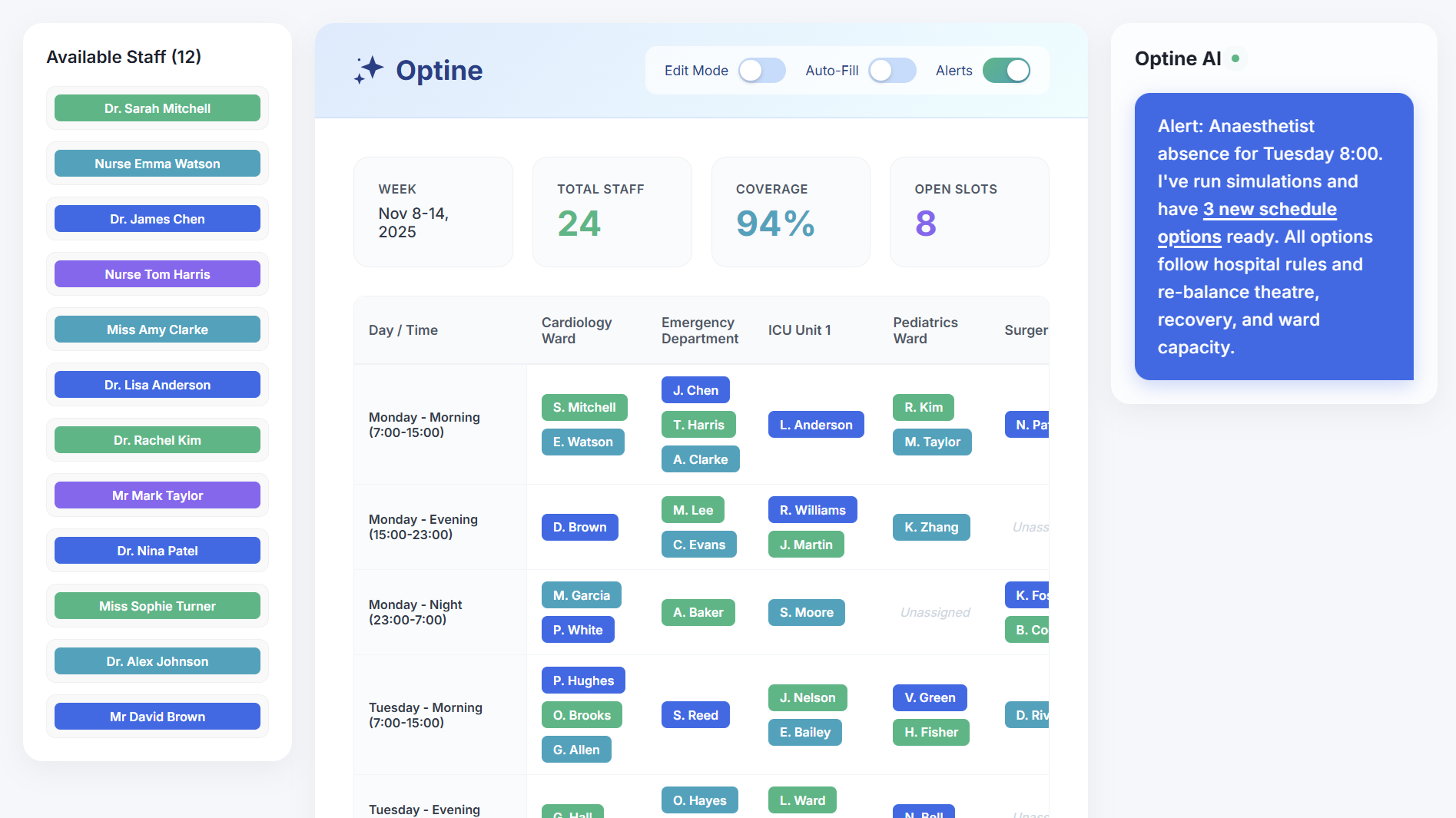Open the 3 new schedule options link

point(1269,209)
